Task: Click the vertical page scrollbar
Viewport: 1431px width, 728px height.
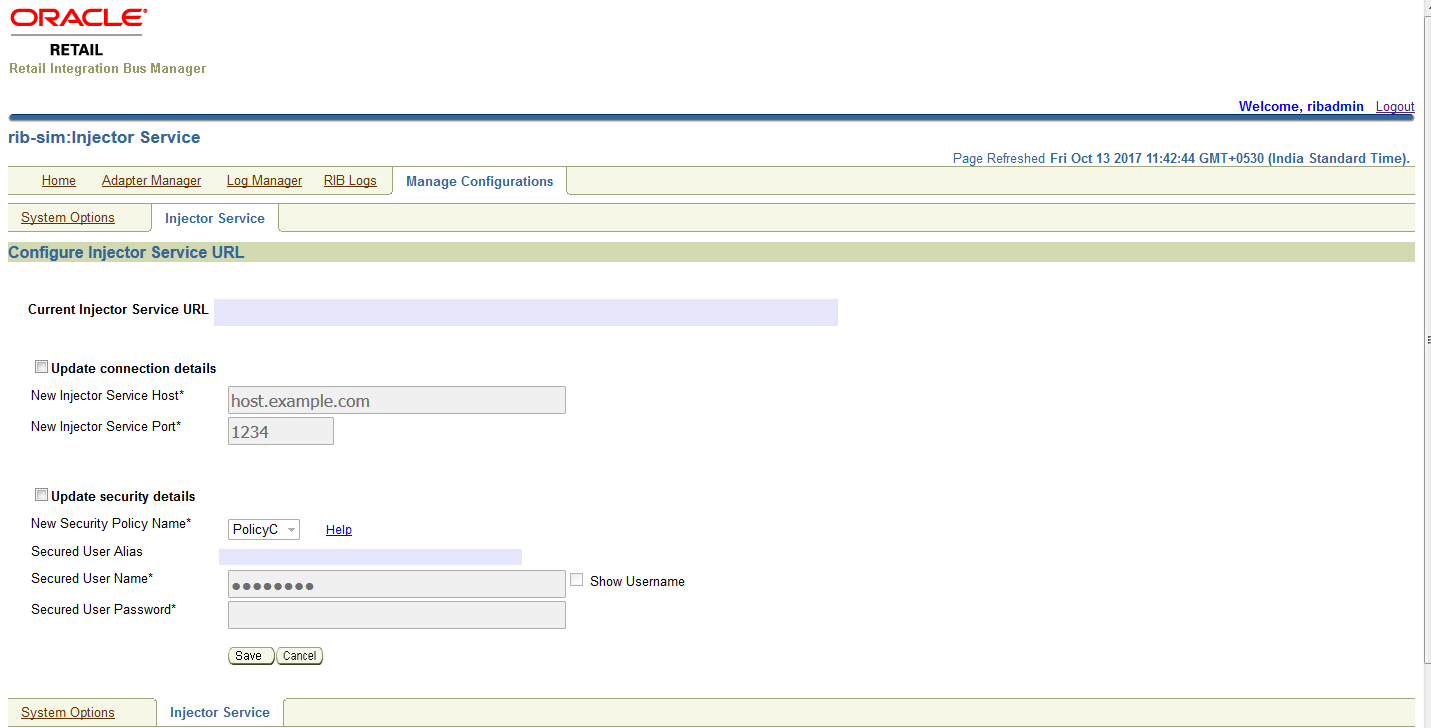Action: pos(1427,340)
